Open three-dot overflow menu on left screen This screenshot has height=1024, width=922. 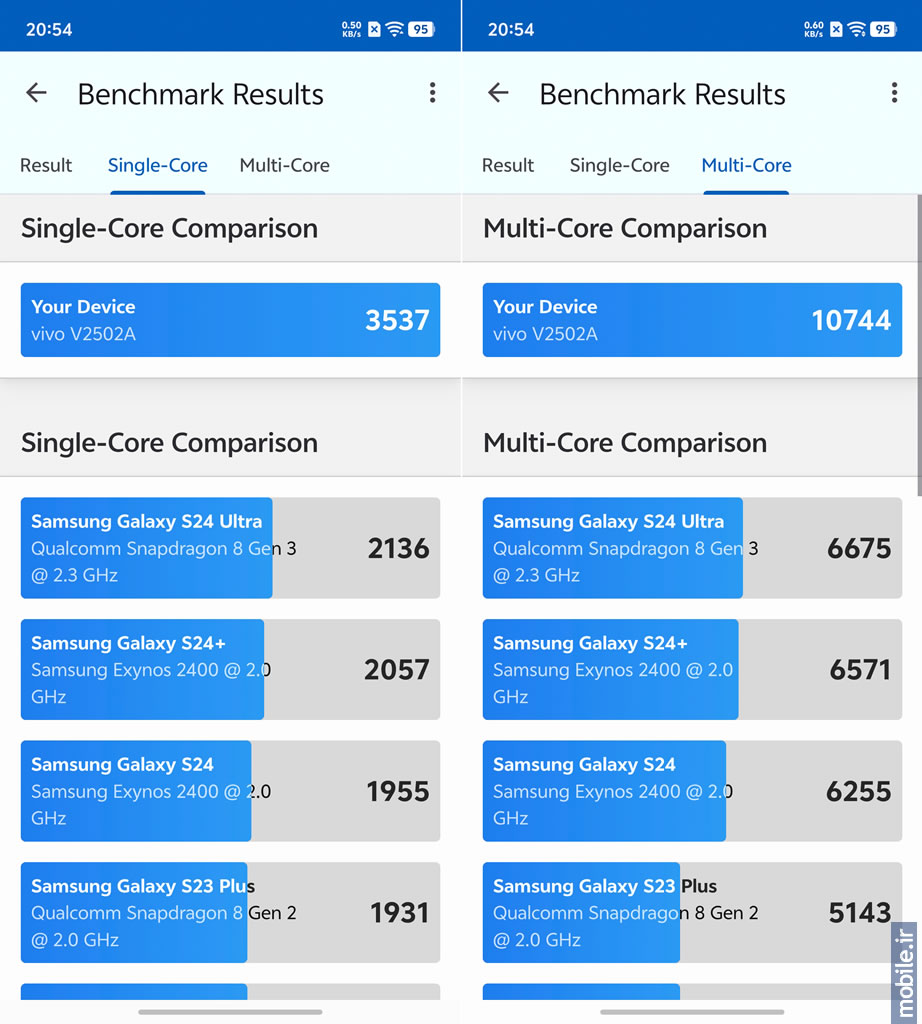(432, 93)
